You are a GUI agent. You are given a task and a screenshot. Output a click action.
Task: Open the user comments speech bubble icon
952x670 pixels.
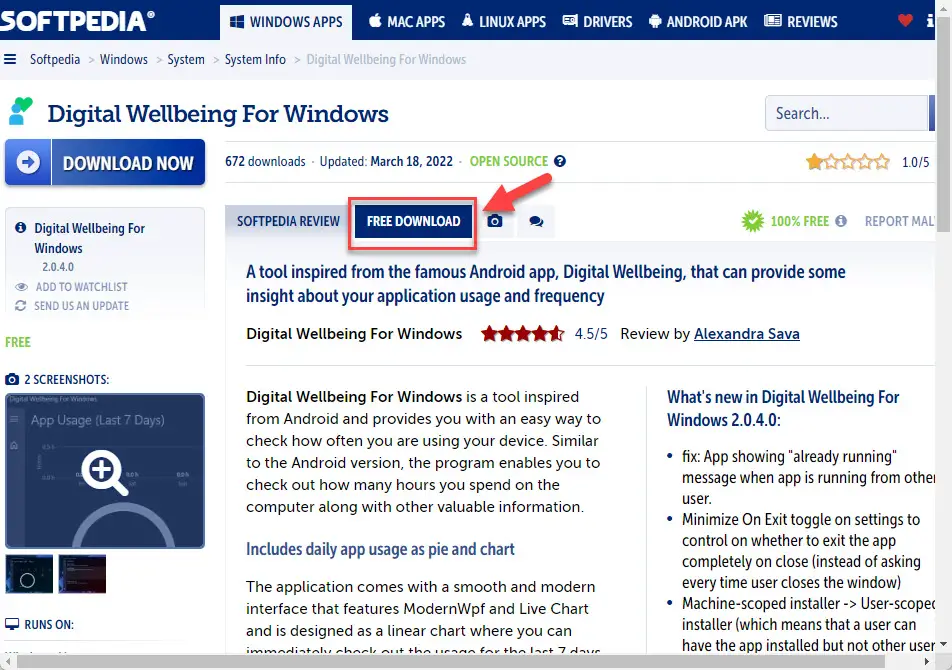[536, 221]
